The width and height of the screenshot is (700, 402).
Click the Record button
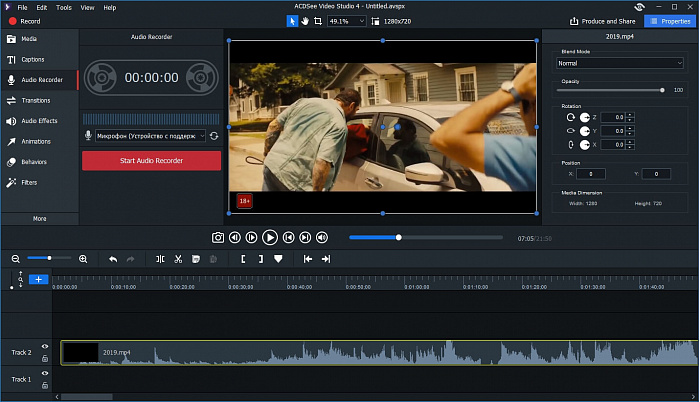pyautogui.click(x=25, y=21)
